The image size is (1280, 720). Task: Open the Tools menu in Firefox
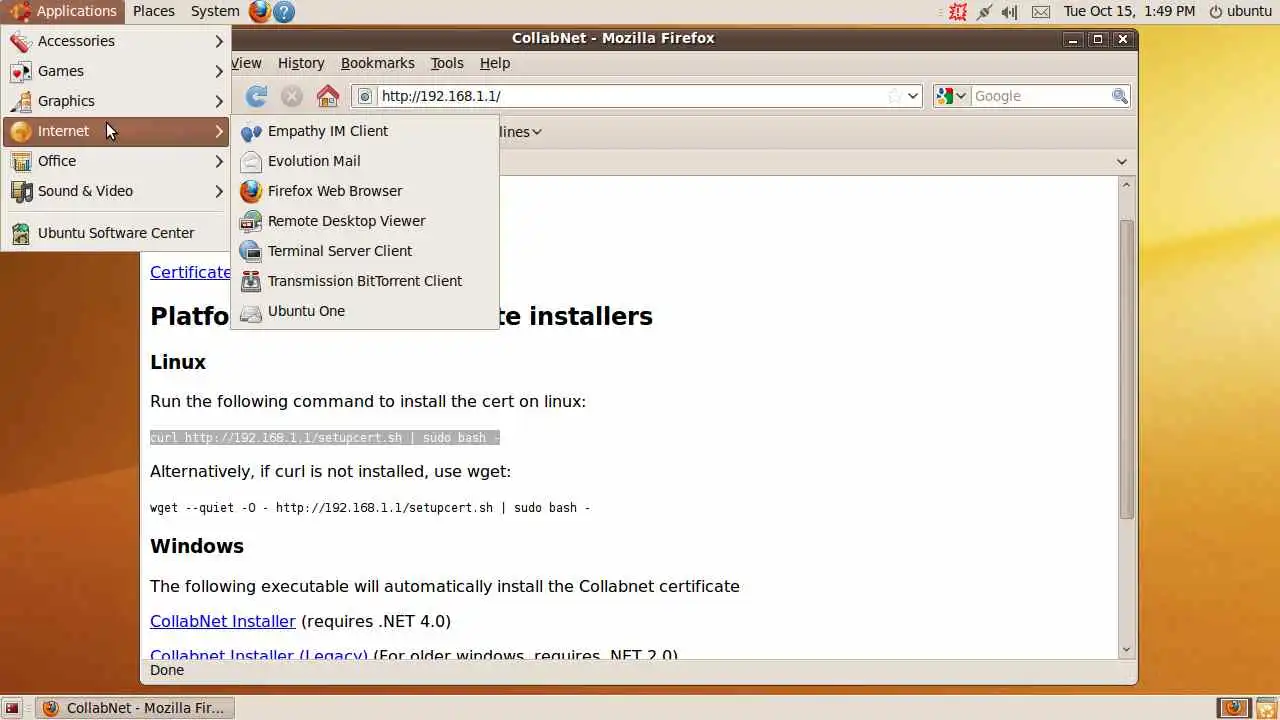click(447, 63)
